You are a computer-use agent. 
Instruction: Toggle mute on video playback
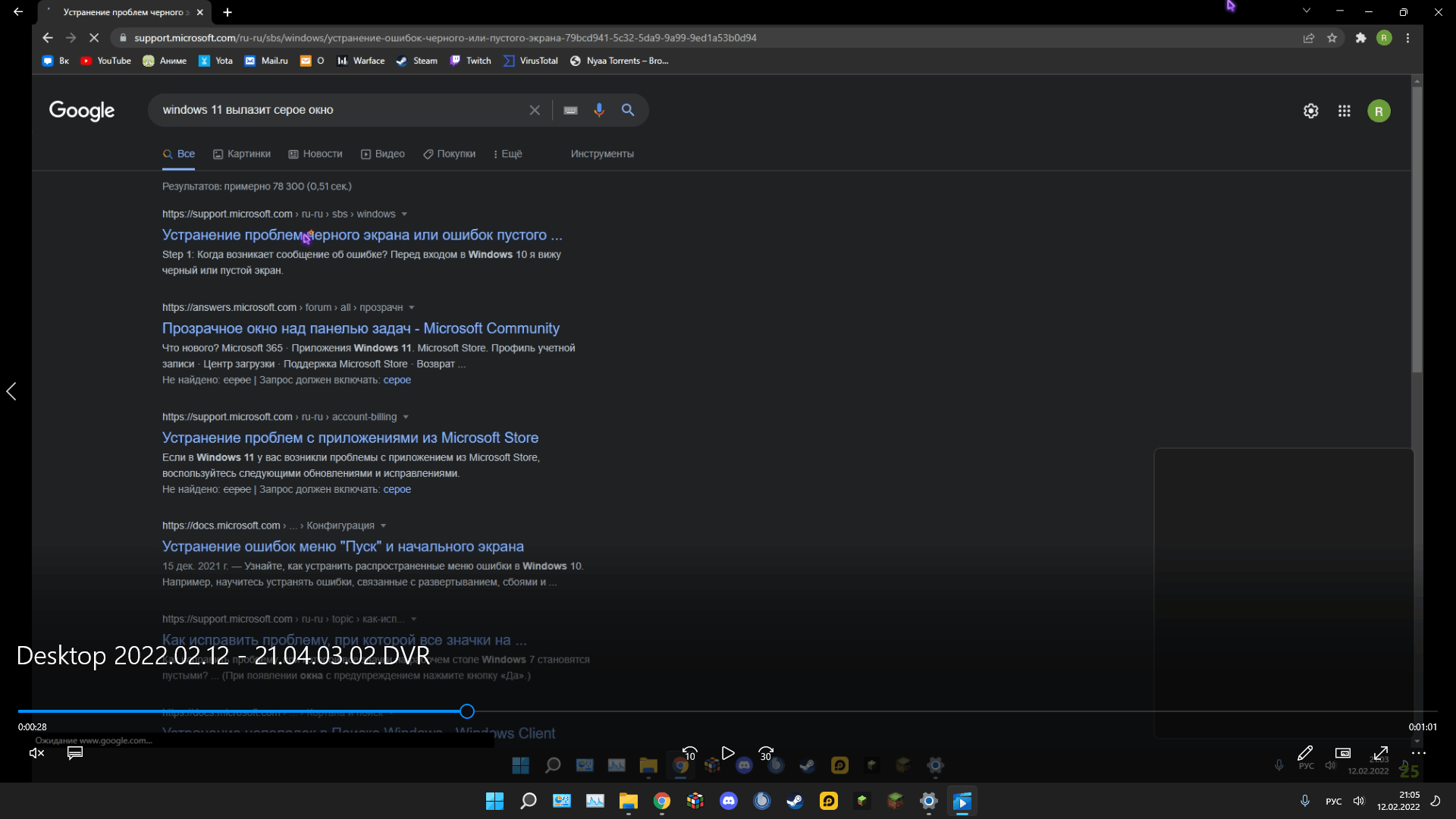pyautogui.click(x=36, y=752)
